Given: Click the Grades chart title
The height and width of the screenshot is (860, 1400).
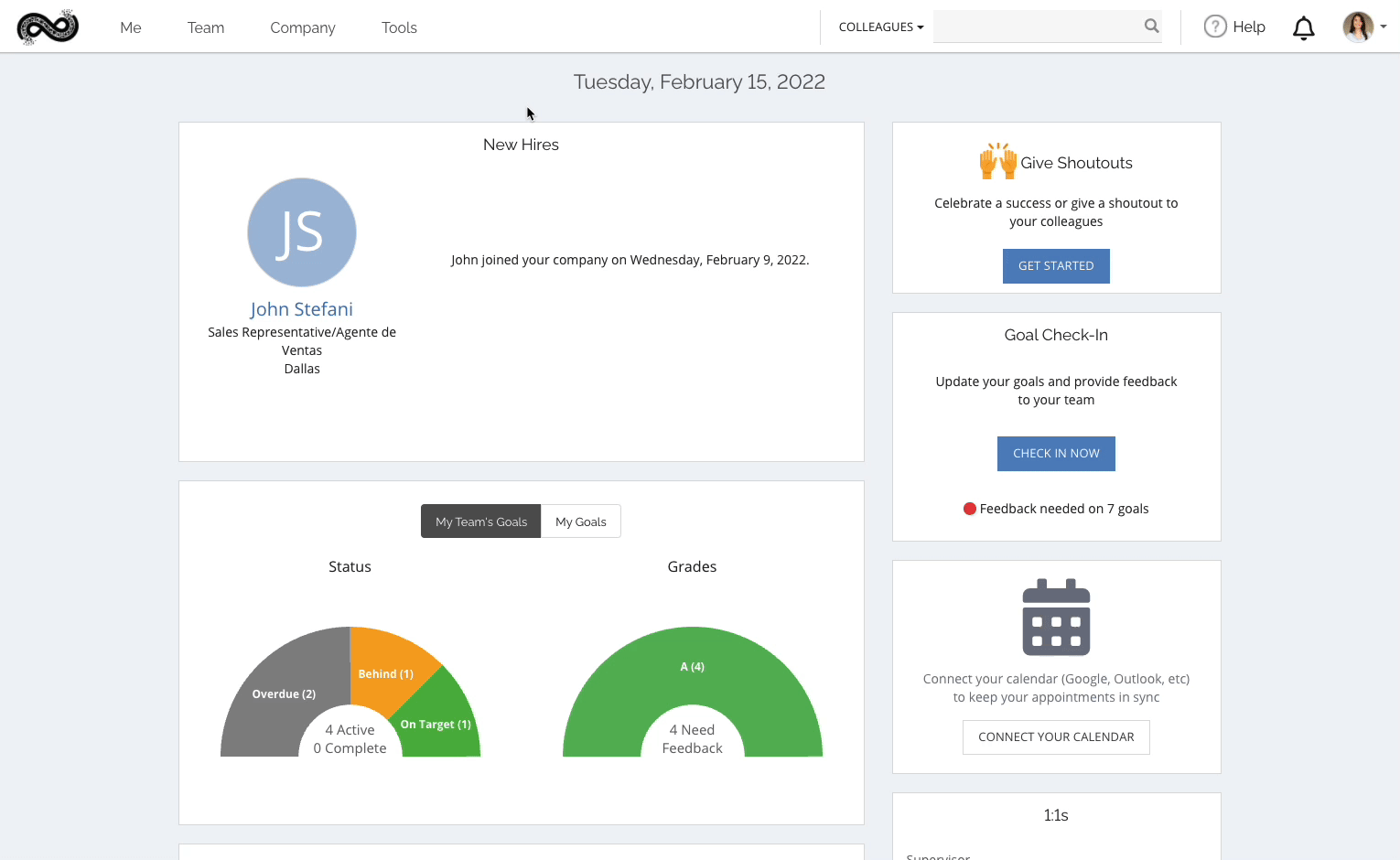Looking at the screenshot, I should click(692, 567).
